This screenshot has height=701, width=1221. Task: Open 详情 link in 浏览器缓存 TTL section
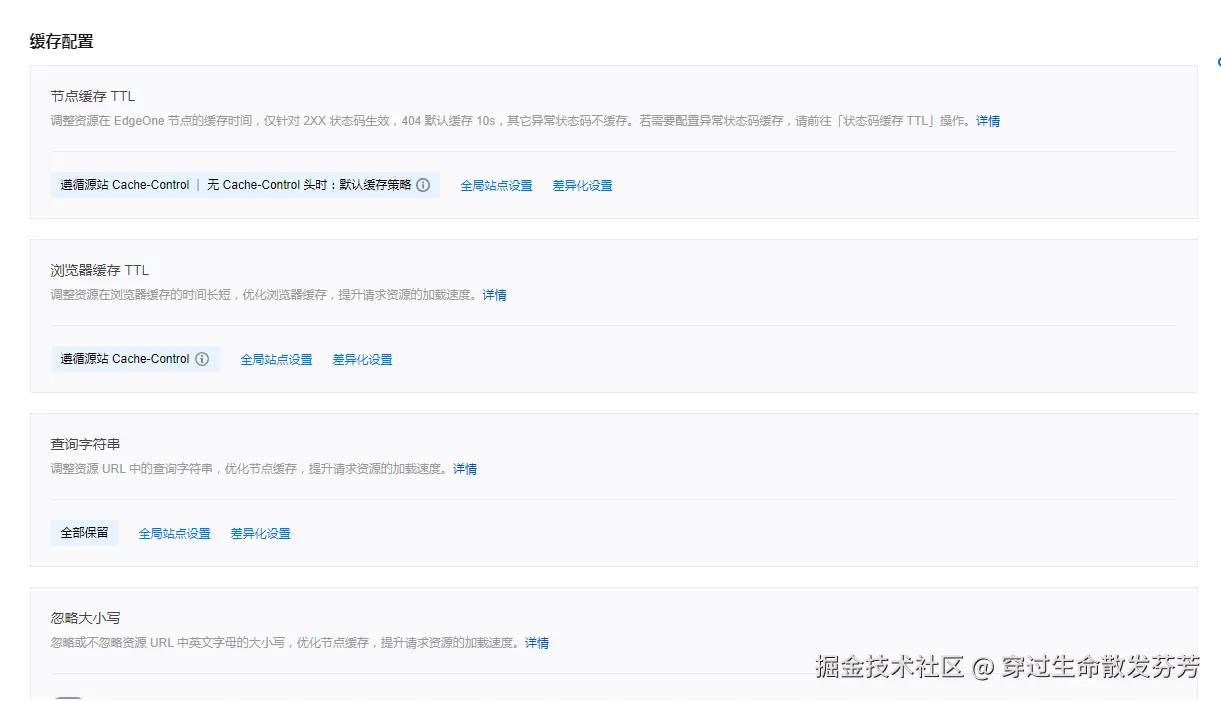pos(494,294)
